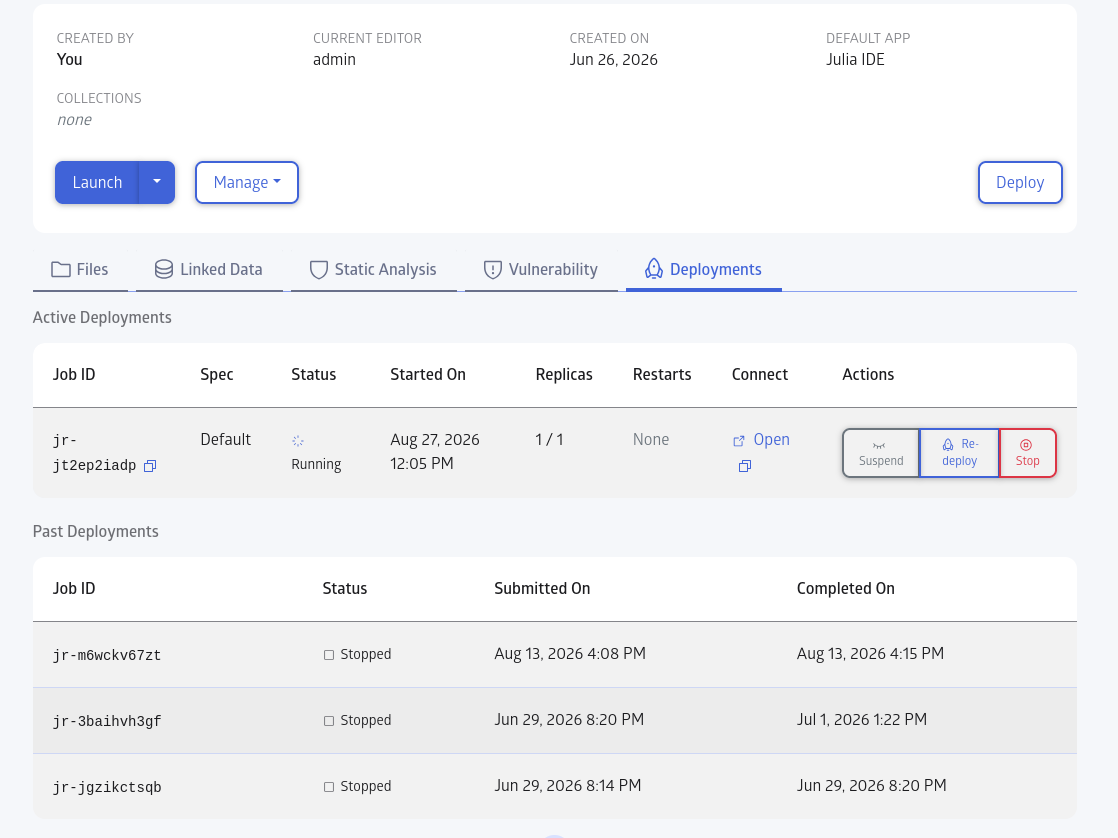
Task: Click the 1 / 1 replicas value
Action: pyautogui.click(x=549, y=439)
